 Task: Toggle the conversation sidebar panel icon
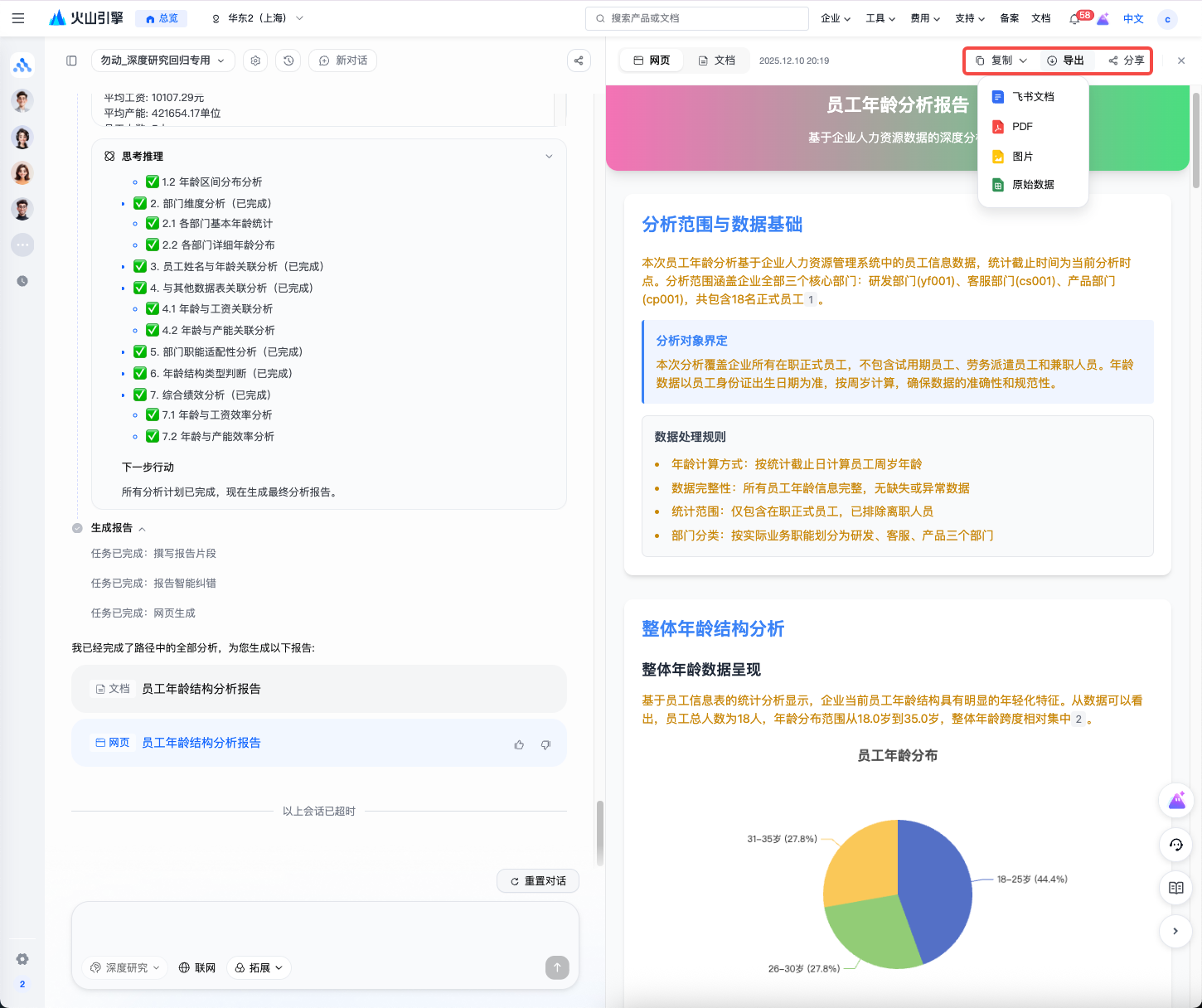pyautogui.click(x=72, y=61)
